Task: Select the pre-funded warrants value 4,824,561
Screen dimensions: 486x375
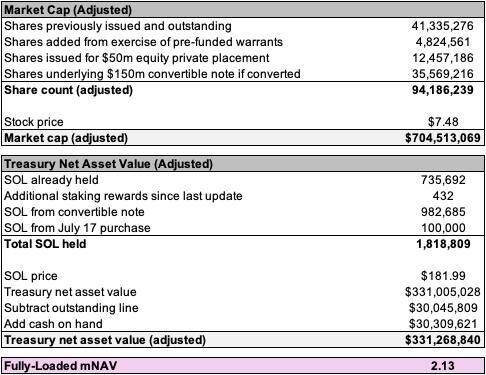Action: tap(443, 42)
